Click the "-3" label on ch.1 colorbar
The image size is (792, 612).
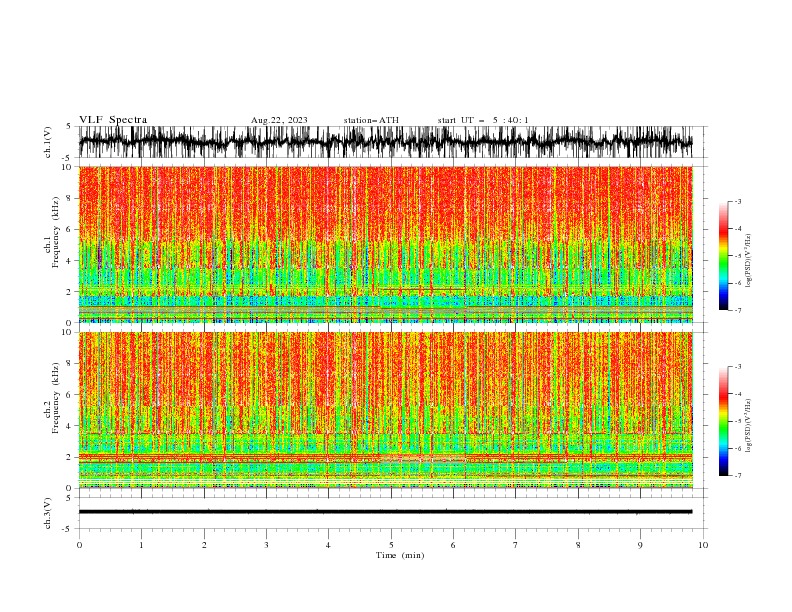737,201
